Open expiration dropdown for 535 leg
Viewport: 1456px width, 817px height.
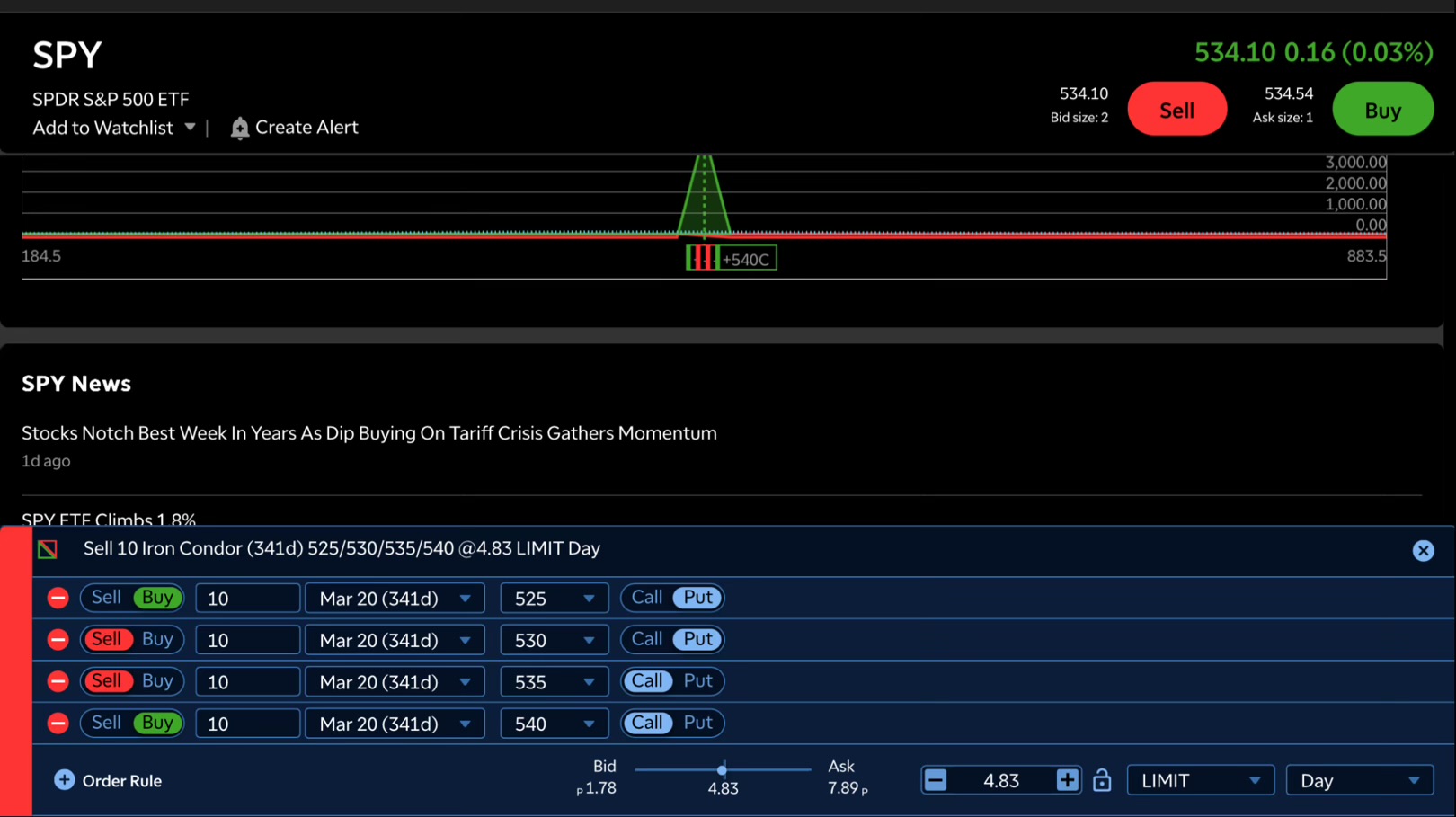click(x=395, y=682)
